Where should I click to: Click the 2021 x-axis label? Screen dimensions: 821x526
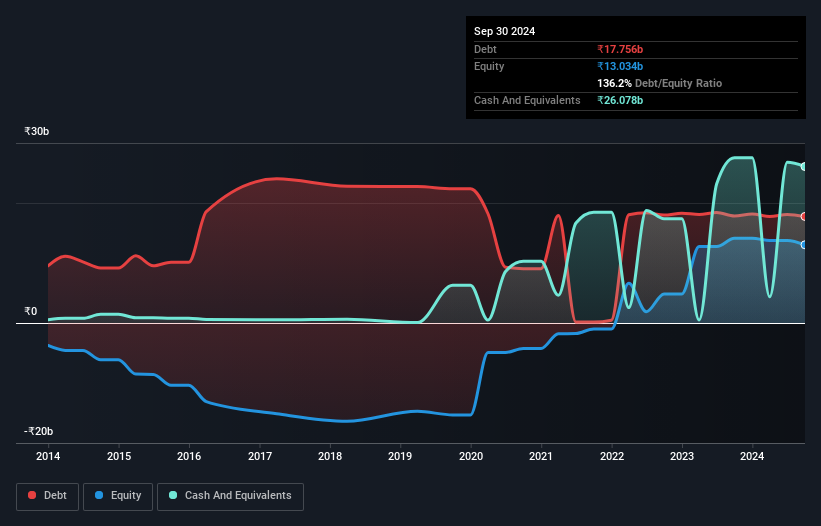pos(541,456)
